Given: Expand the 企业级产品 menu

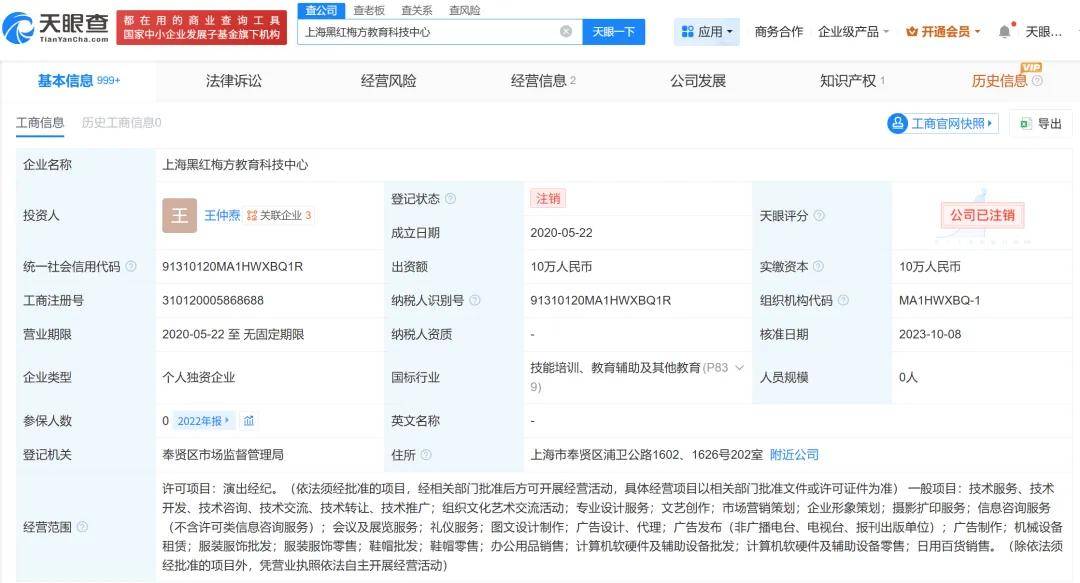Looking at the screenshot, I should tap(853, 32).
